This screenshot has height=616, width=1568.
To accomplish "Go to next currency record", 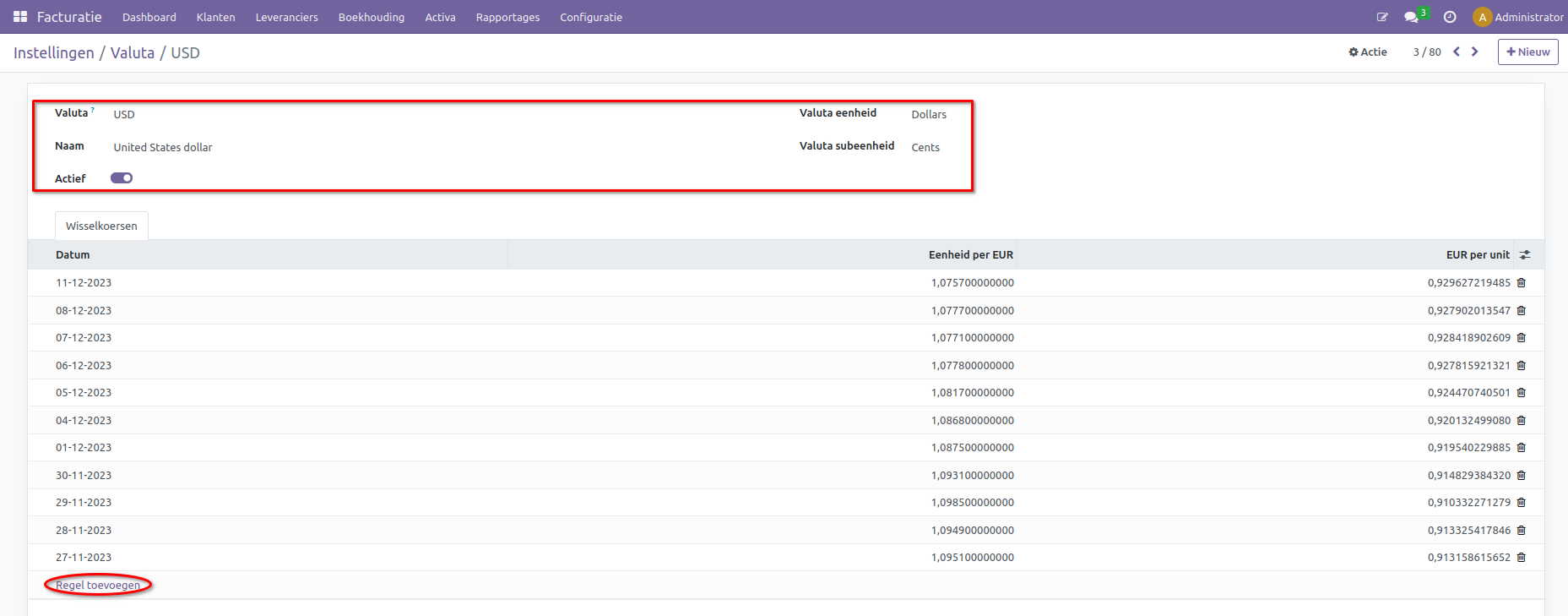I will [1475, 52].
